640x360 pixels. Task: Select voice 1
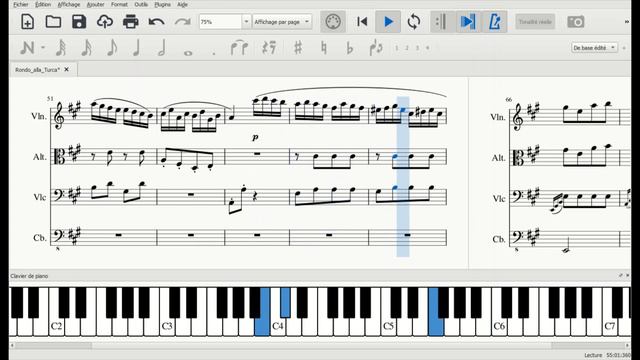[x=396, y=48]
